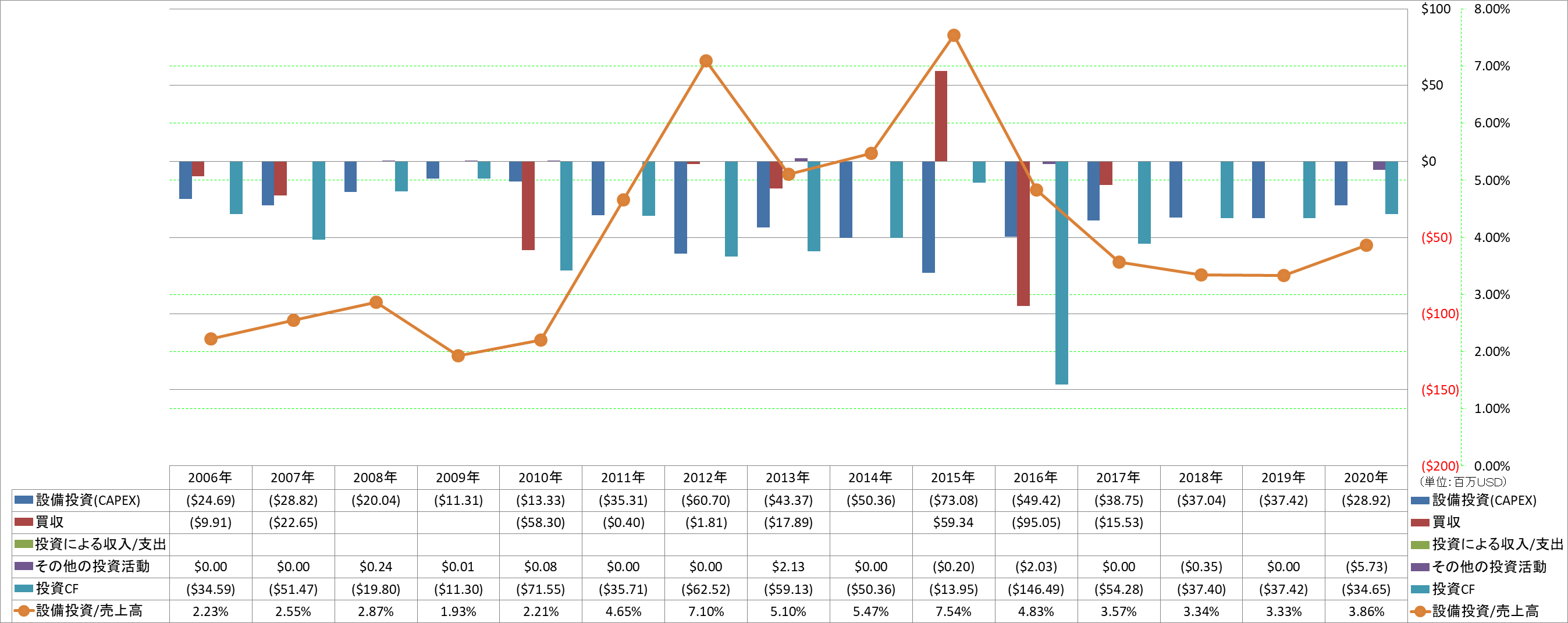Image resolution: width=1568 pixels, height=623 pixels.
Task: Click the CAPEX value ($28.92)
Action: click(1366, 500)
